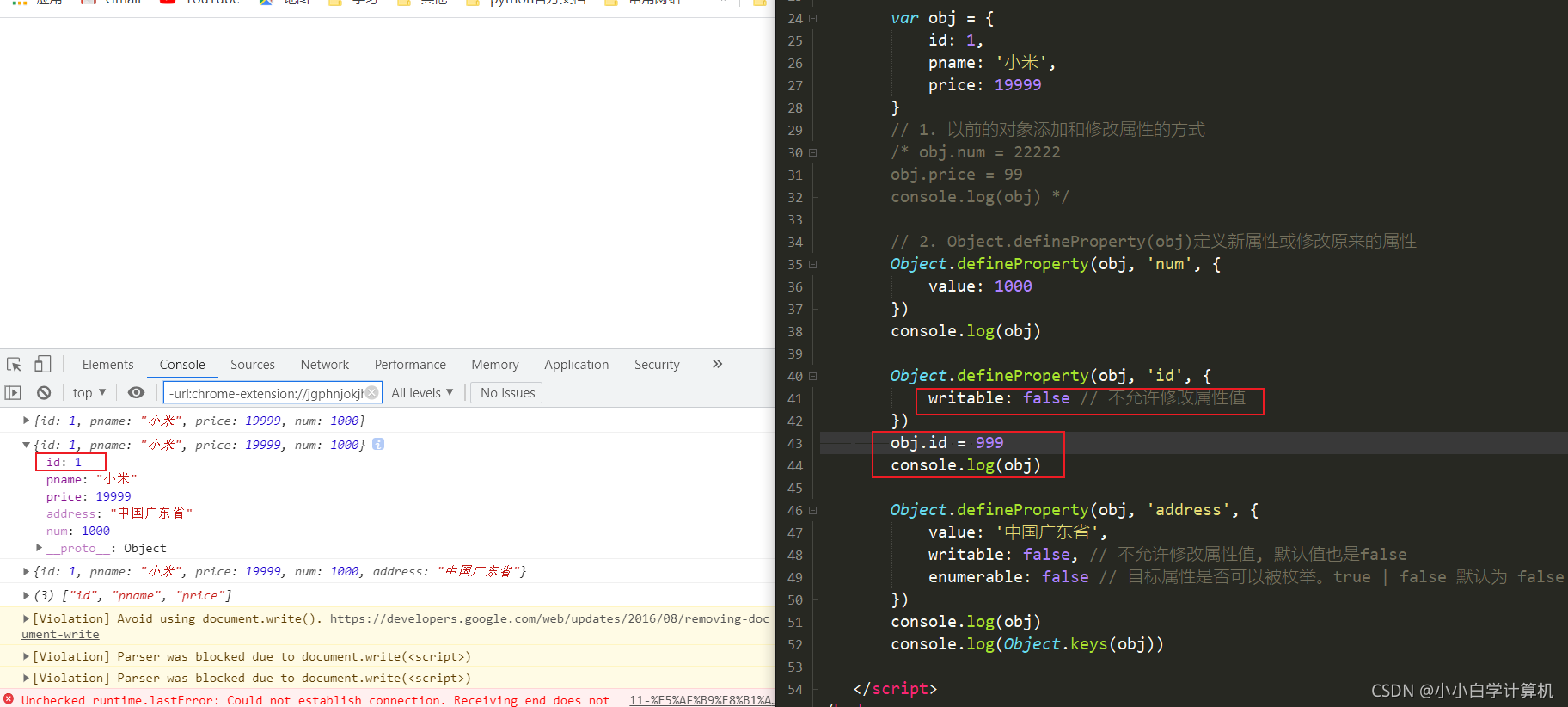Activate the inspect element picker icon
This screenshot has height=707, width=1568.
pyautogui.click(x=14, y=364)
